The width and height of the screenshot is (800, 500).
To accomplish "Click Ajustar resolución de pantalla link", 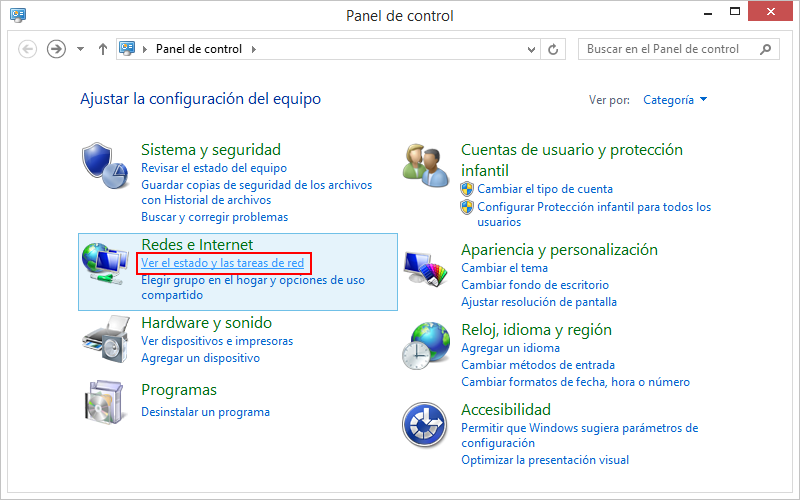I will point(539,302).
